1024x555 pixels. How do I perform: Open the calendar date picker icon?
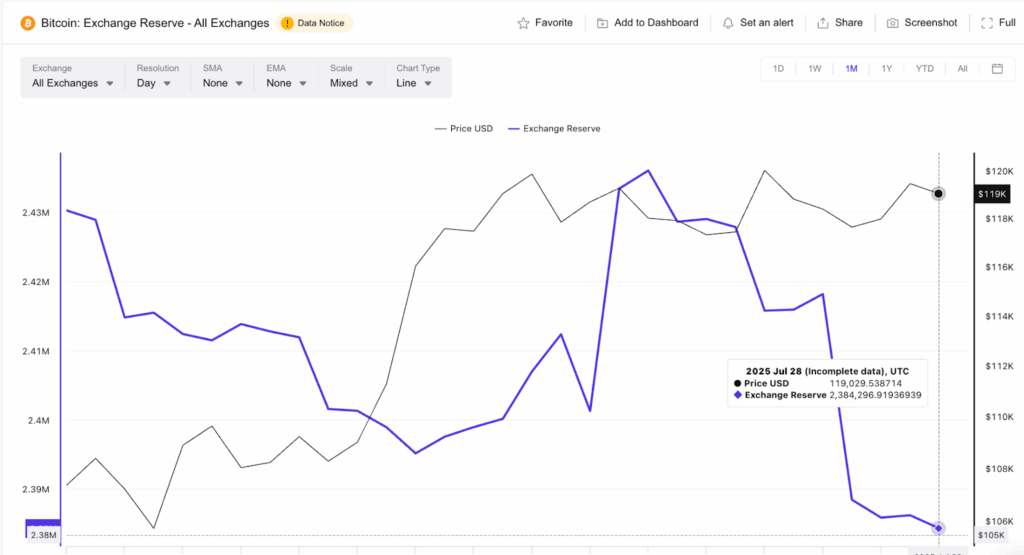tap(997, 69)
